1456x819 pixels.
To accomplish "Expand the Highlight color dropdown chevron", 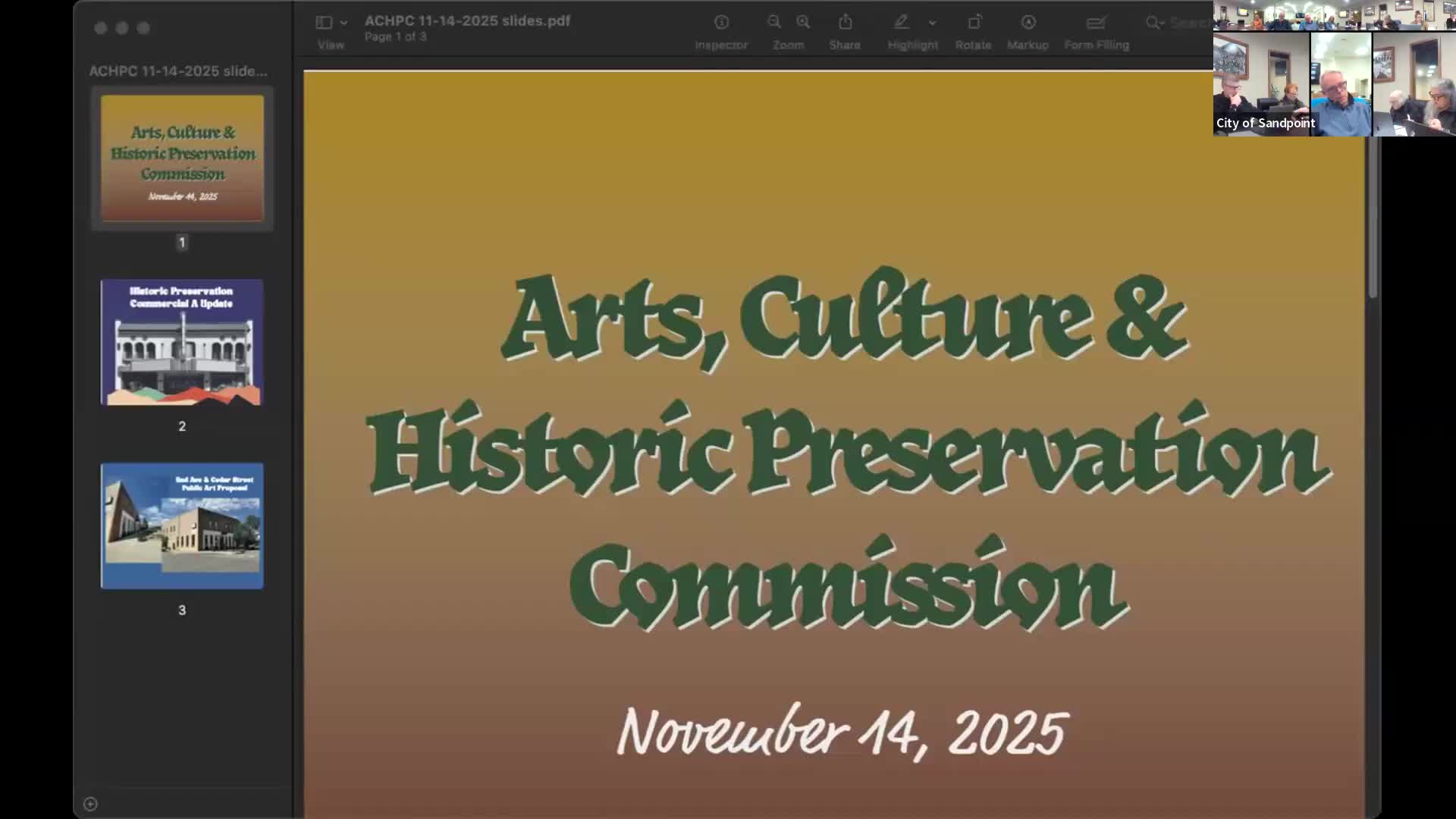I will pos(933,23).
